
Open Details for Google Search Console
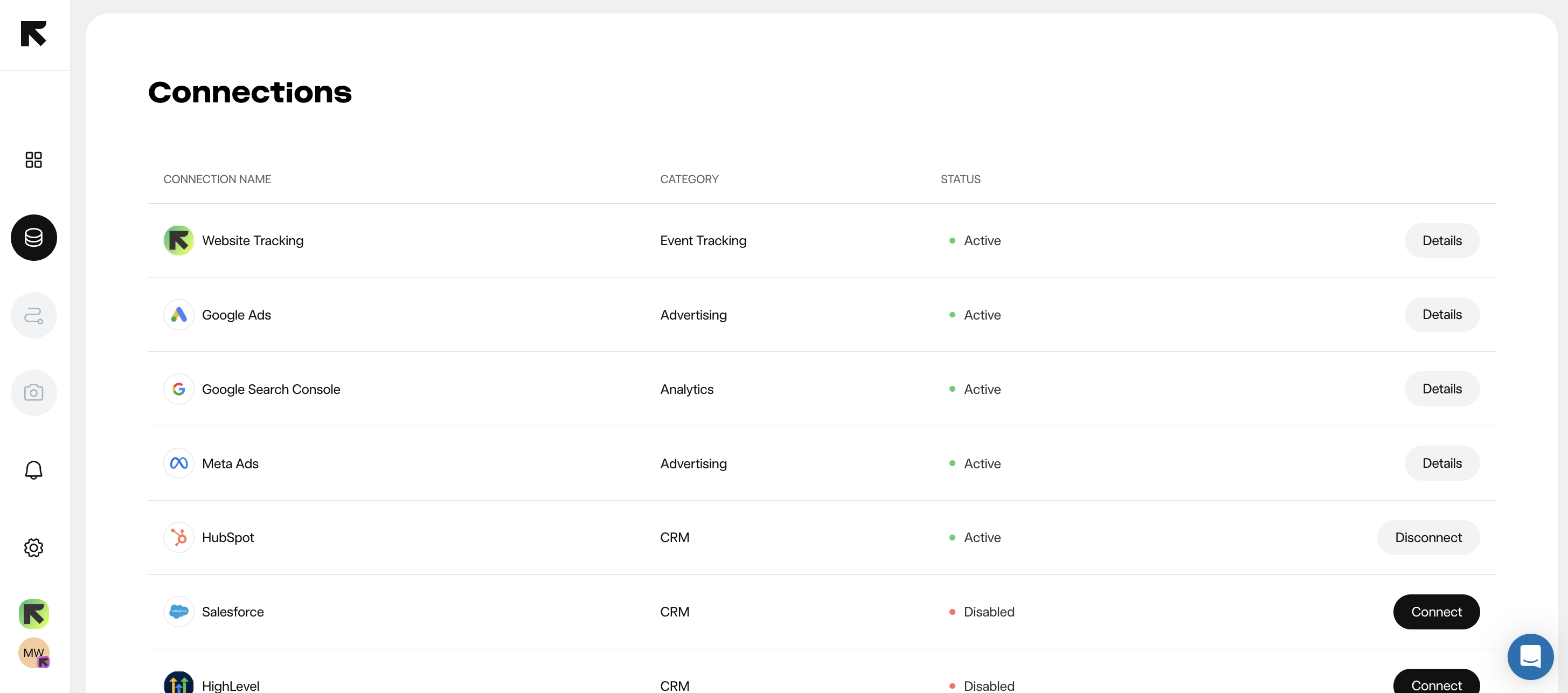(x=1442, y=389)
